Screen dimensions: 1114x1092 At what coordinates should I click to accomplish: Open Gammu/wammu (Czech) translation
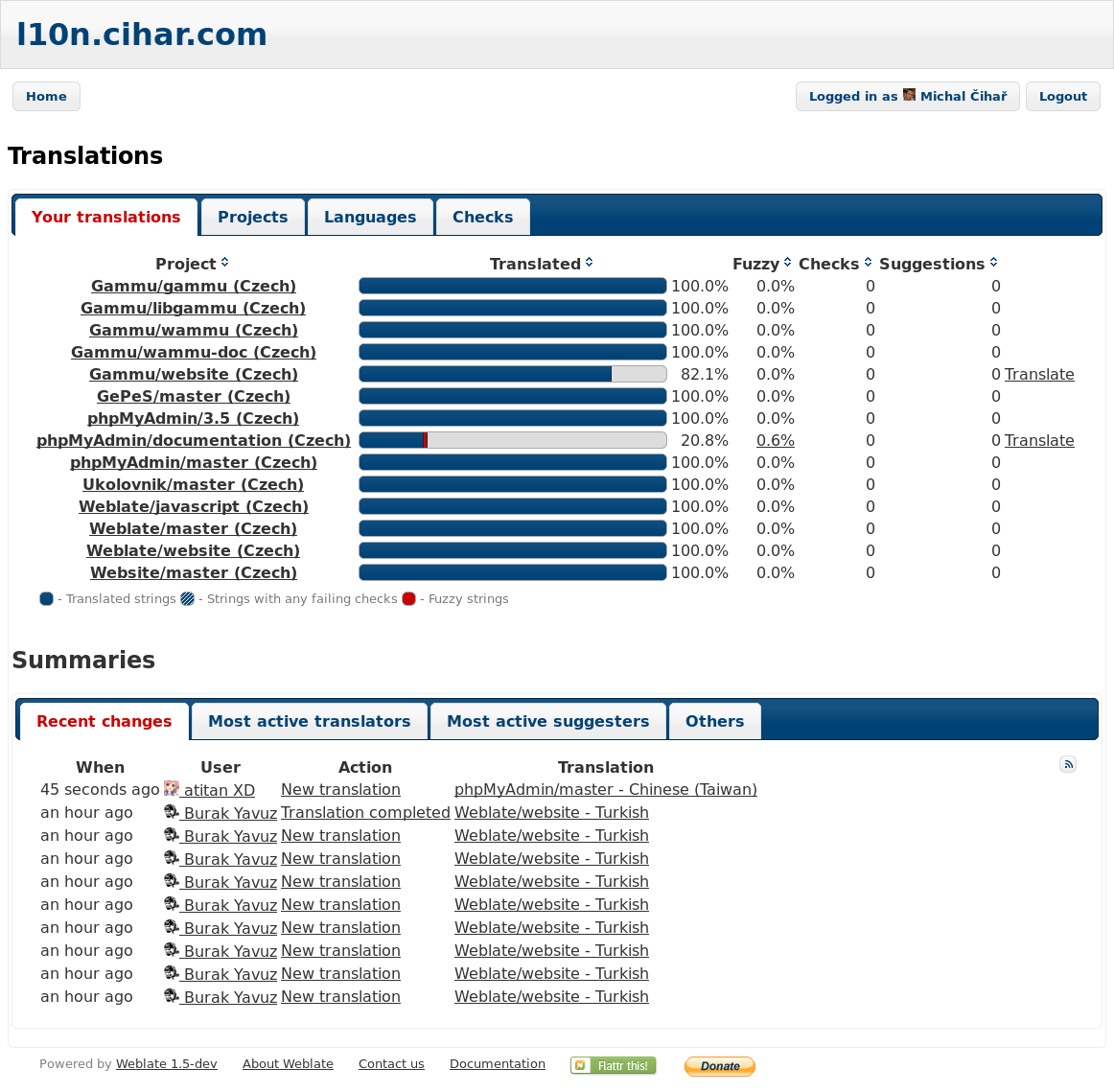pyautogui.click(x=194, y=330)
